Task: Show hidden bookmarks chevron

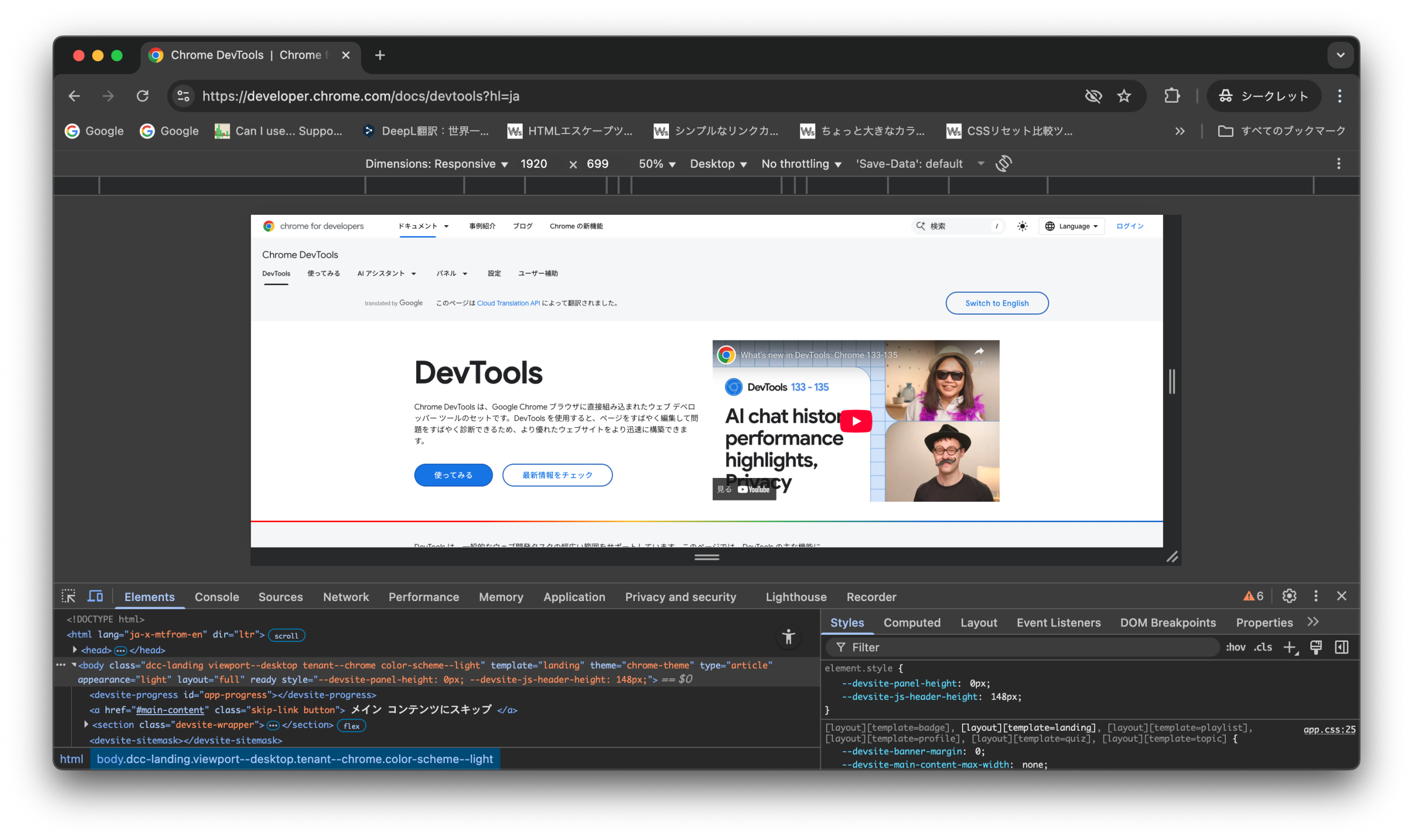Action: (1180, 131)
